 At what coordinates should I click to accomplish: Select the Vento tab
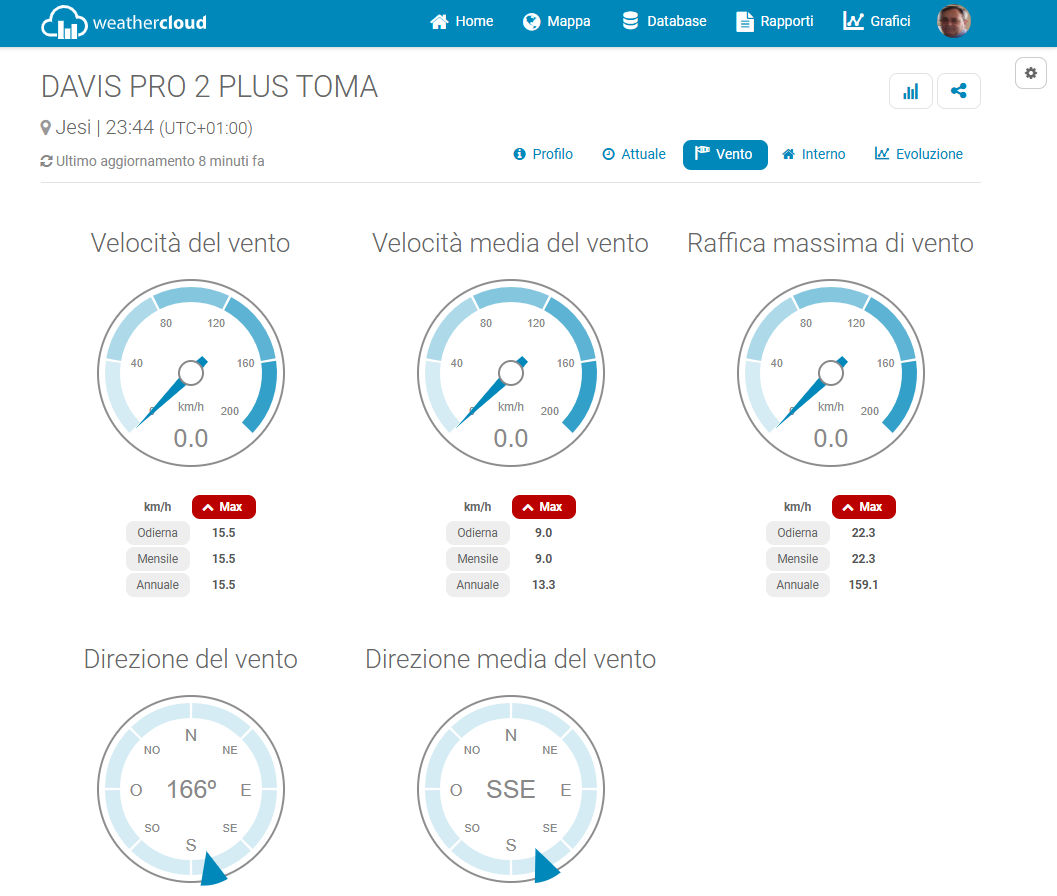(724, 154)
